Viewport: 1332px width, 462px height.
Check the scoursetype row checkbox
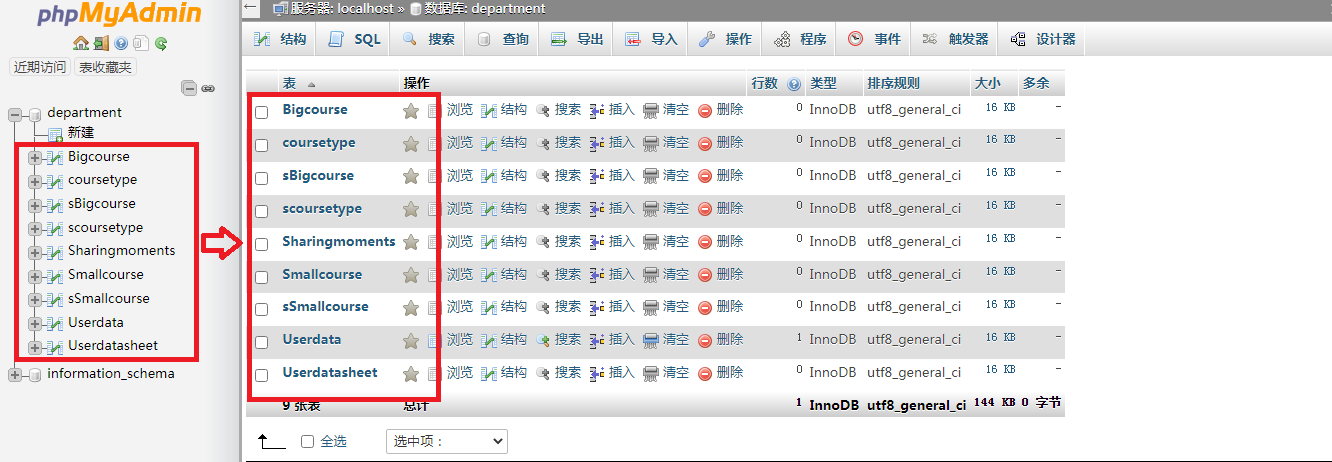tap(262, 211)
